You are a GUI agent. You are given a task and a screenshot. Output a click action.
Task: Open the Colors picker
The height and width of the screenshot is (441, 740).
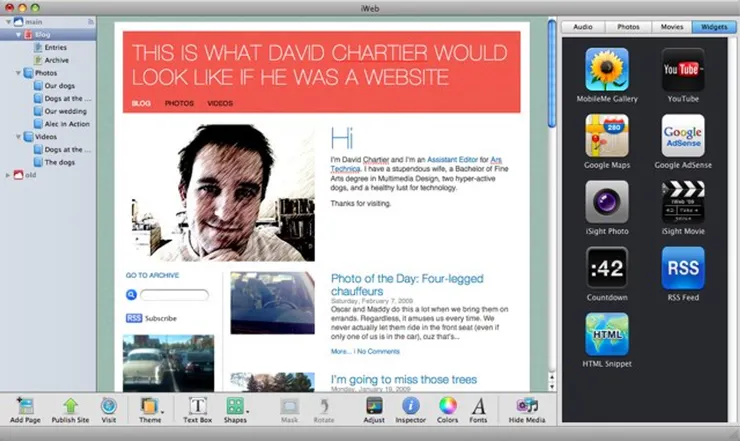coord(447,410)
